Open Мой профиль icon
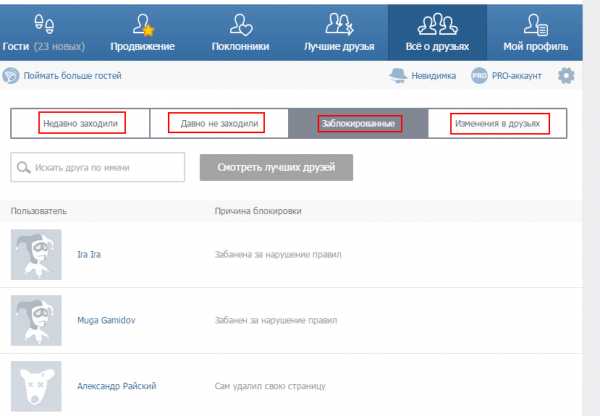This screenshot has width=600, height=416. (x=536, y=24)
